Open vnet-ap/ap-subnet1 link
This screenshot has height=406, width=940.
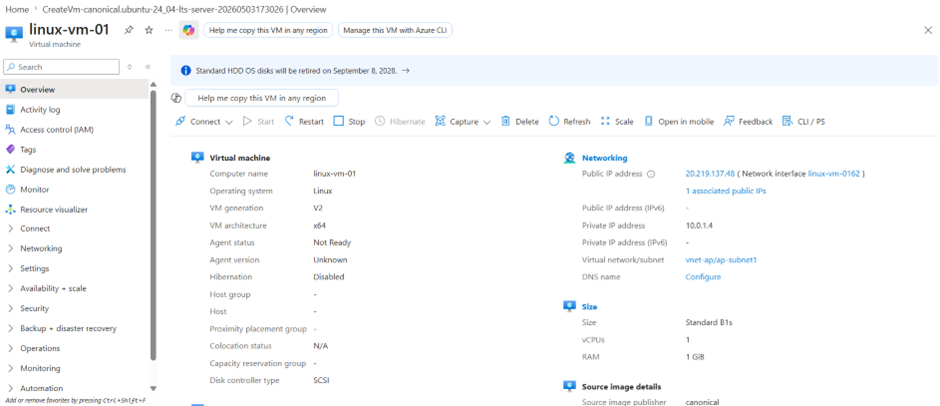pos(721,260)
